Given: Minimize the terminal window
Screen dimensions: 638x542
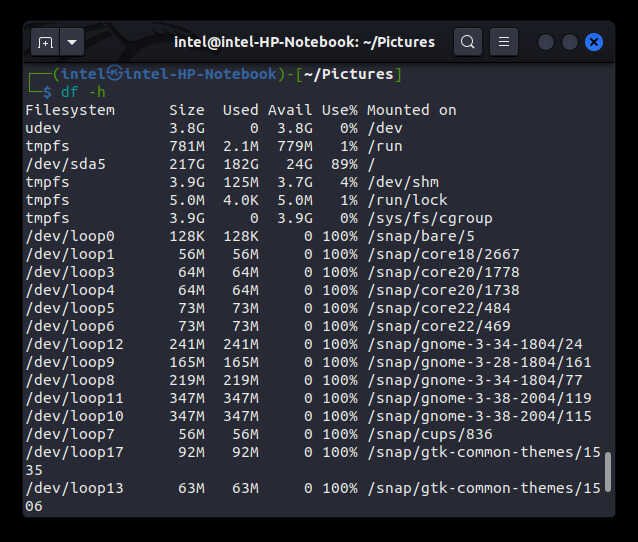Looking at the screenshot, I should (x=546, y=42).
